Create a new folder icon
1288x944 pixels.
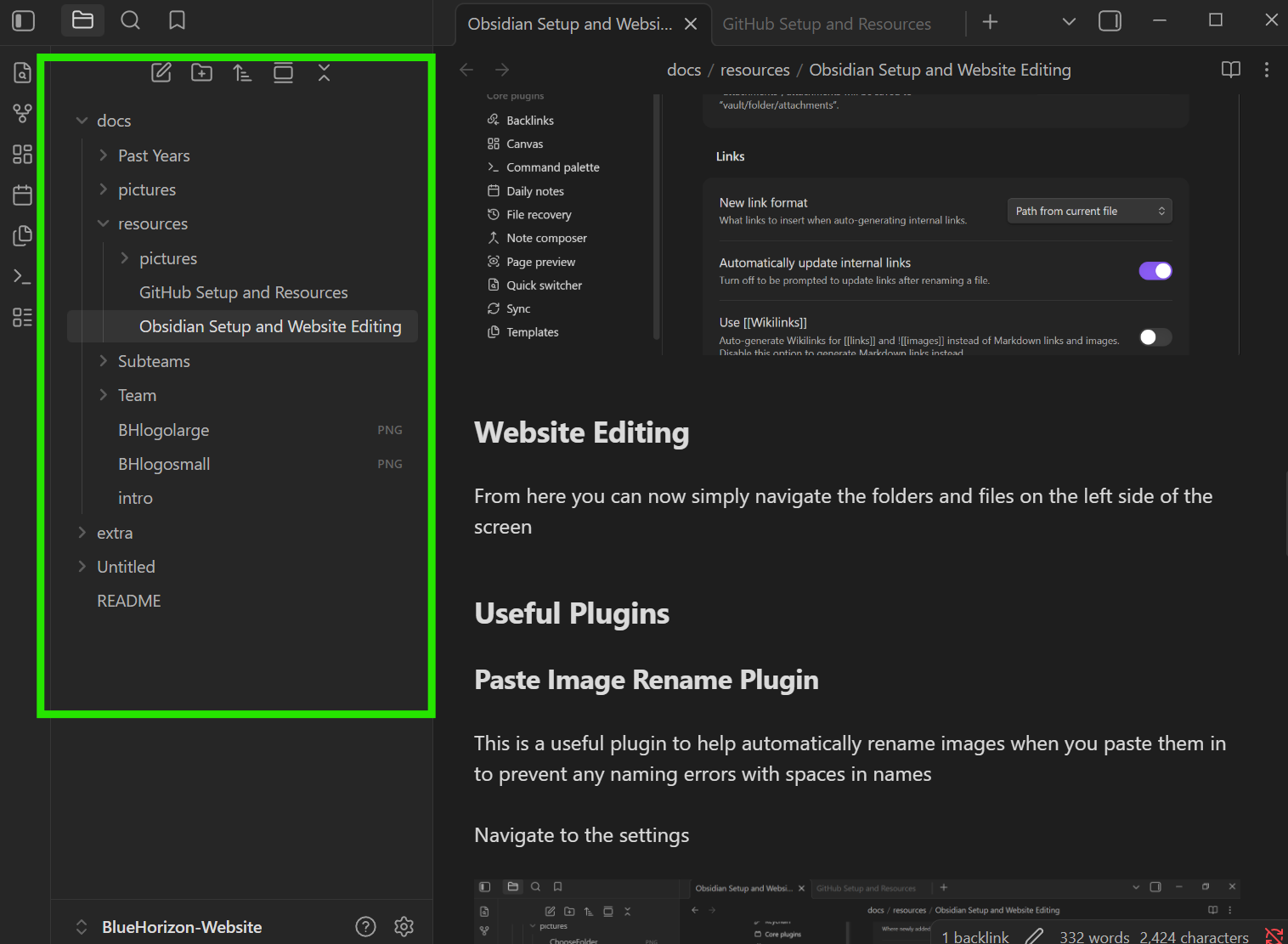pyautogui.click(x=202, y=73)
